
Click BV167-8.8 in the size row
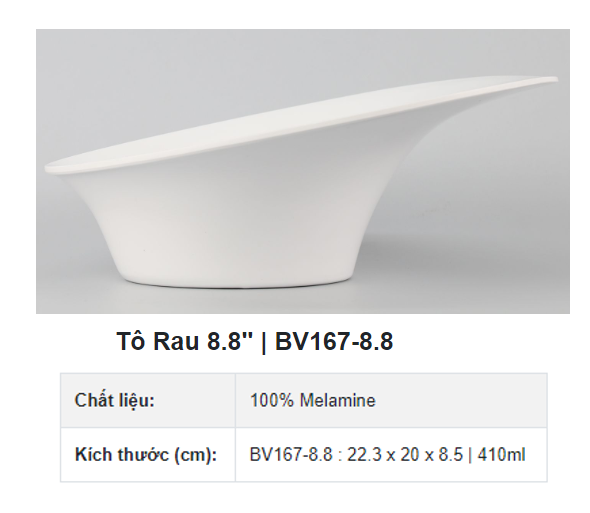pyautogui.click(x=291, y=455)
